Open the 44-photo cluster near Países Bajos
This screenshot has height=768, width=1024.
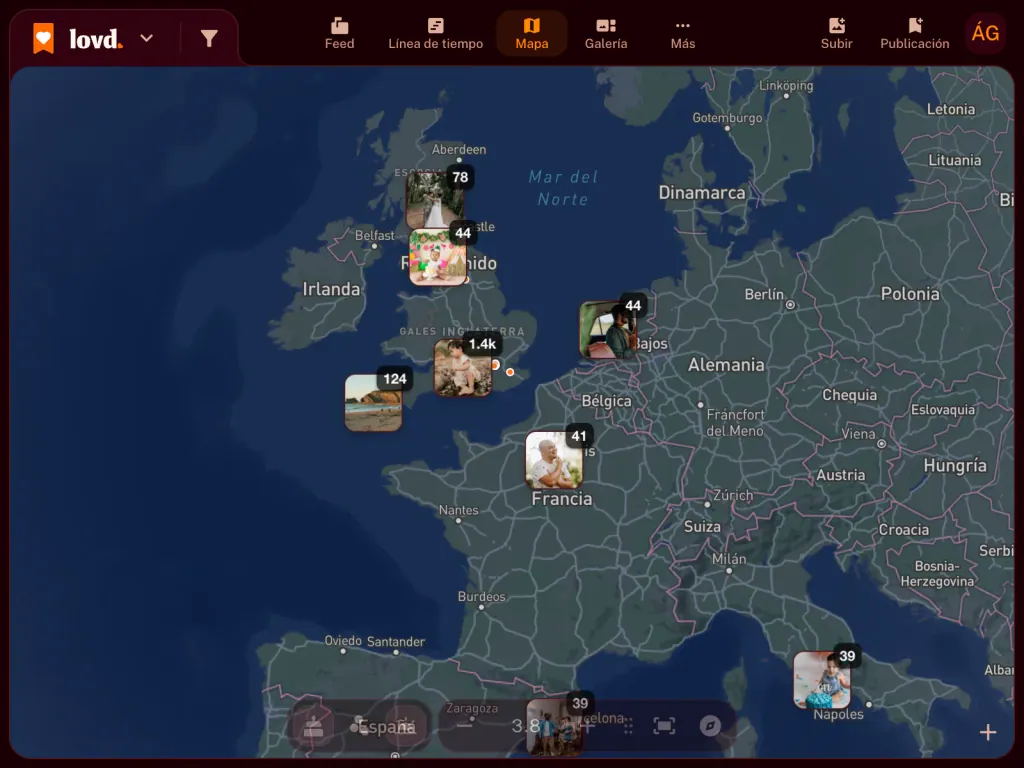point(609,330)
